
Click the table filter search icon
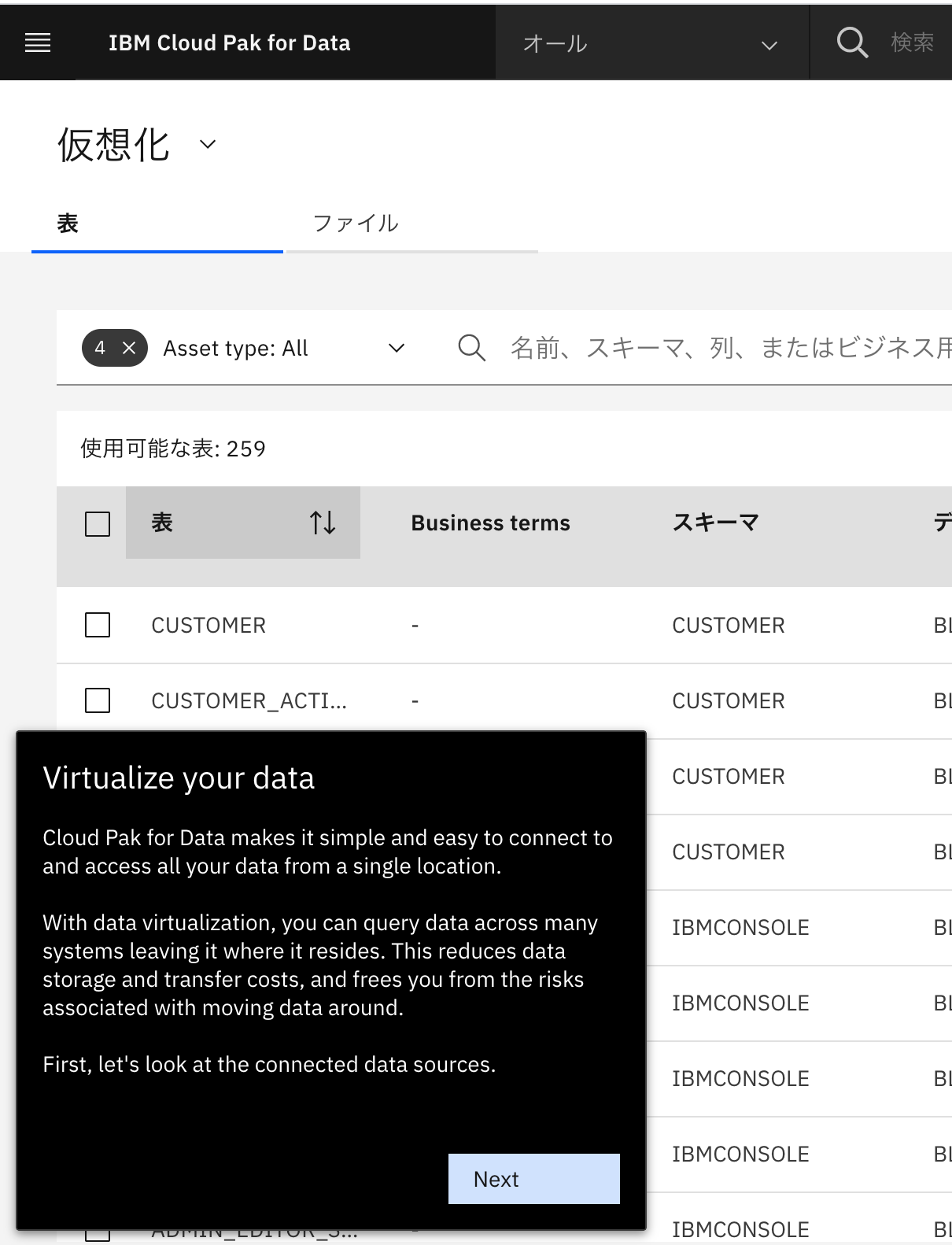(x=471, y=348)
